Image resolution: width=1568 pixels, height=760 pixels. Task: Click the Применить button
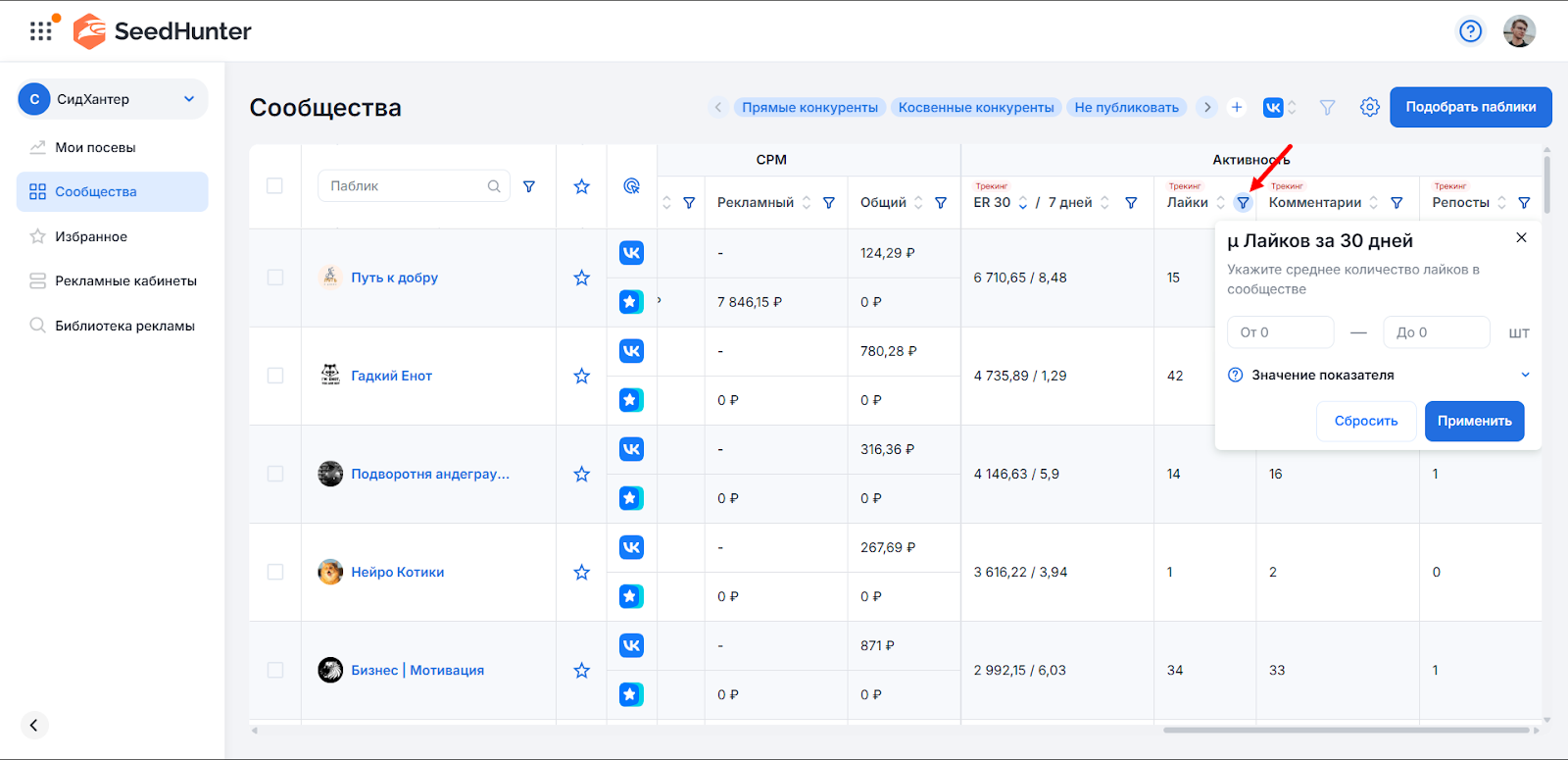pyautogui.click(x=1474, y=421)
